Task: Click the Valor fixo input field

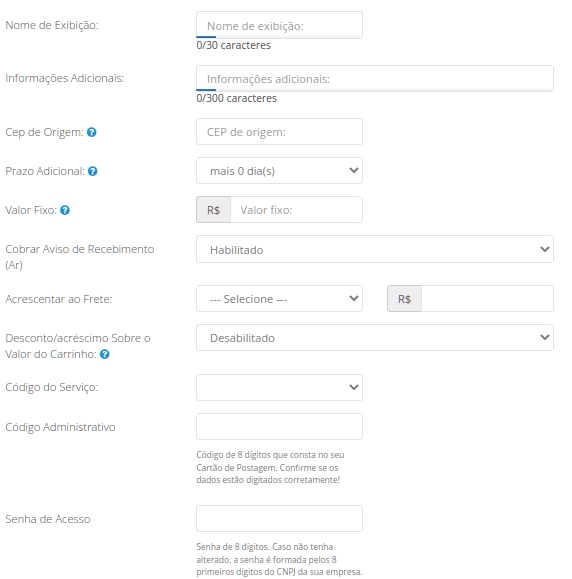Action: tap(297, 210)
